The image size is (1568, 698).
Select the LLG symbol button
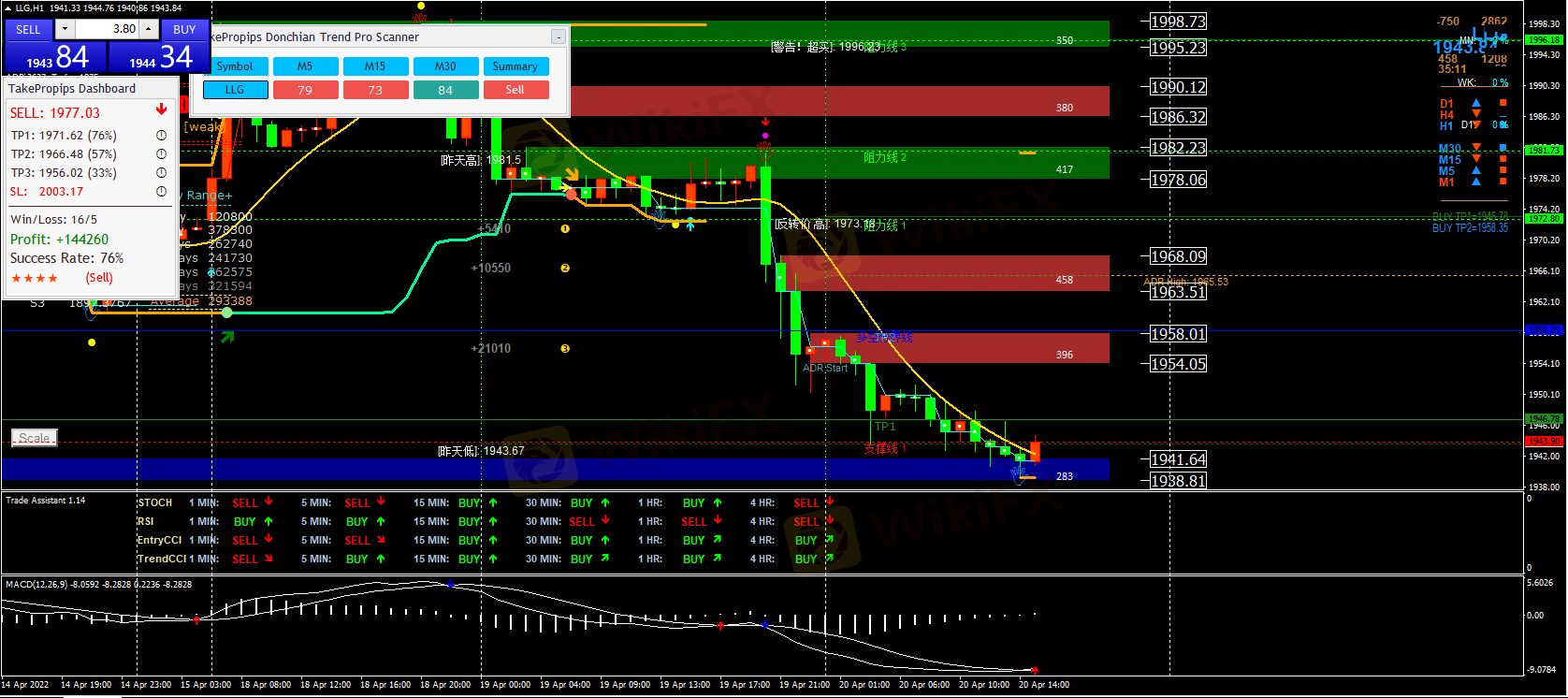point(235,90)
